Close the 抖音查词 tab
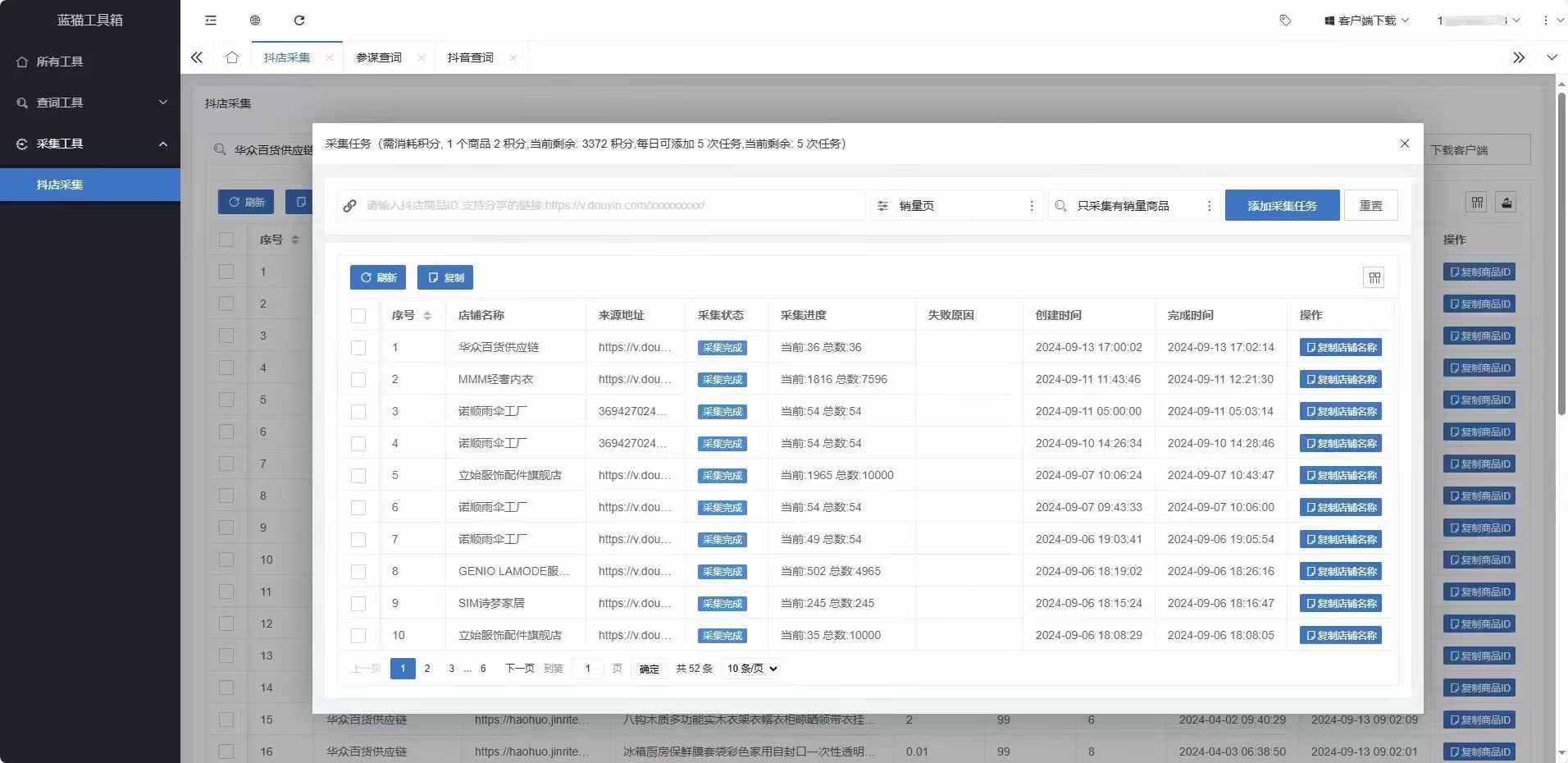This screenshot has height=763, width=1568. tap(513, 57)
